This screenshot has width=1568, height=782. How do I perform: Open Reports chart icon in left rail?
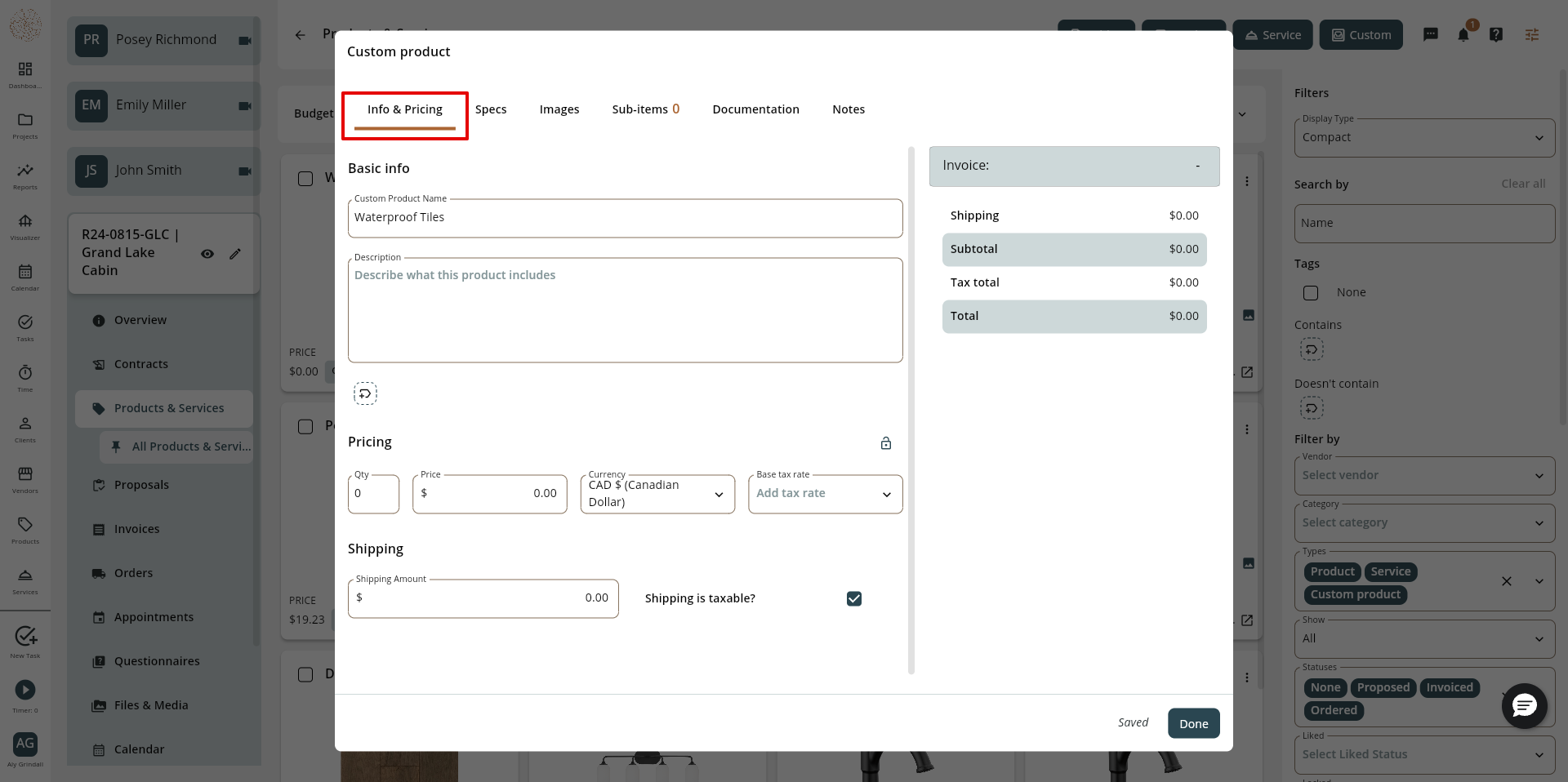tap(25, 171)
